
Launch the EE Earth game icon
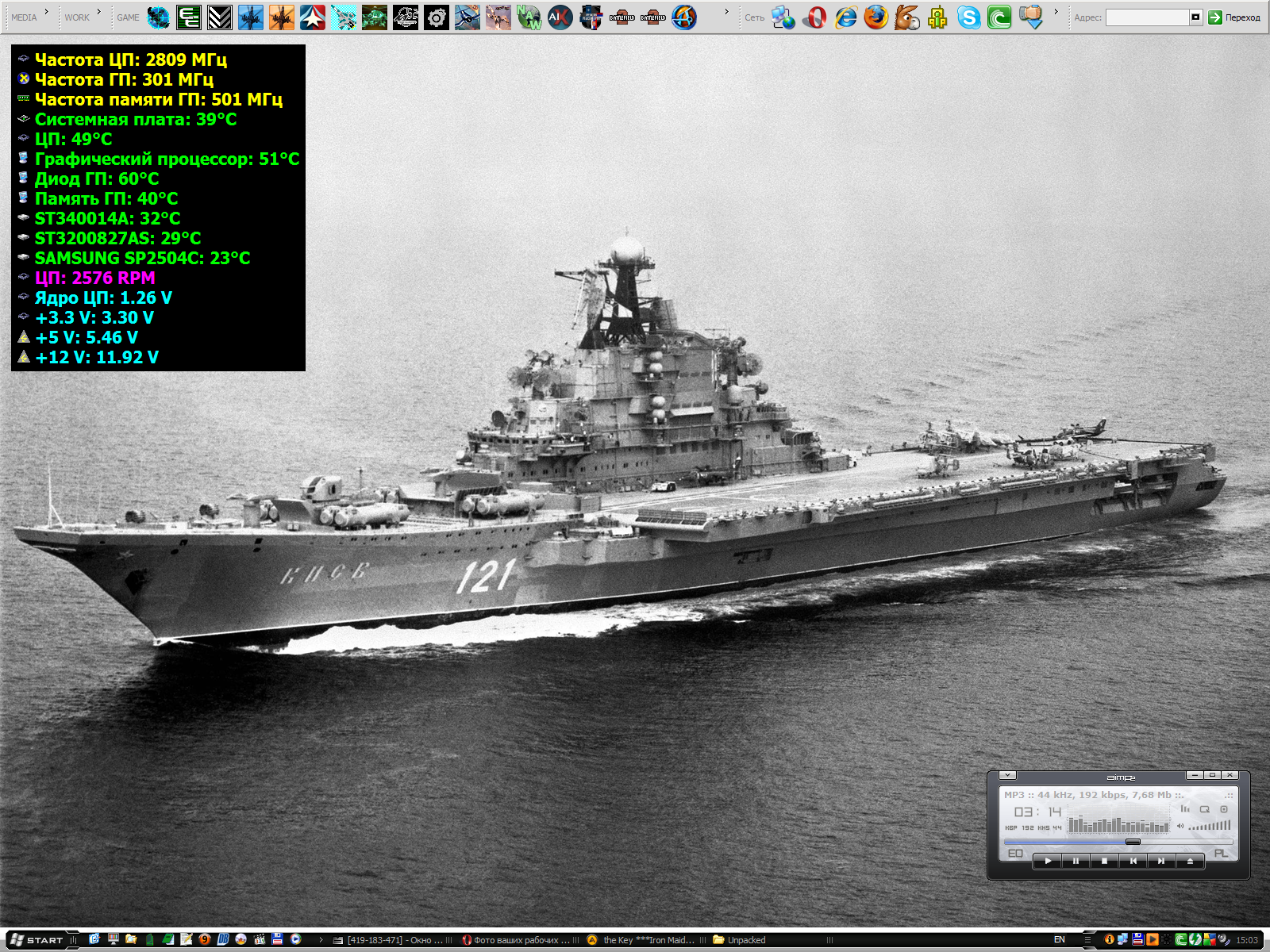pyautogui.click(x=189, y=17)
